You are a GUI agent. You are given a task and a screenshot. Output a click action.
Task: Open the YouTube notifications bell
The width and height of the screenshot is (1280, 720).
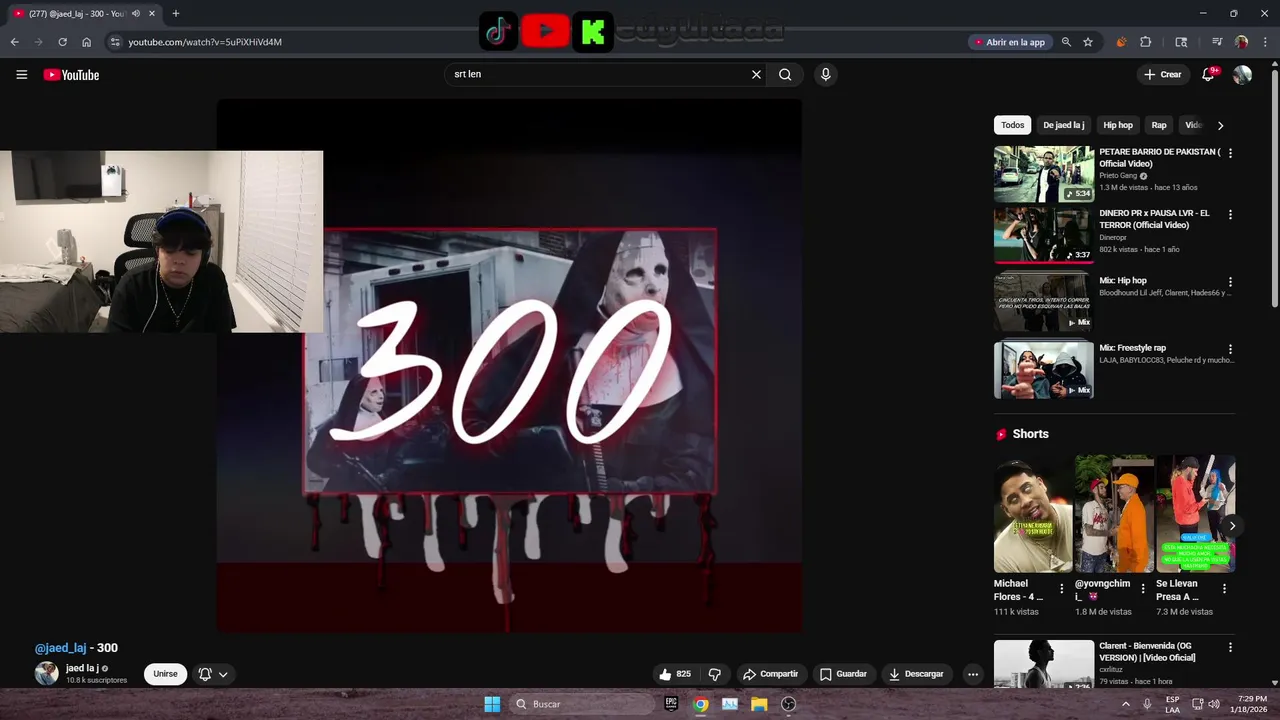tap(1208, 74)
